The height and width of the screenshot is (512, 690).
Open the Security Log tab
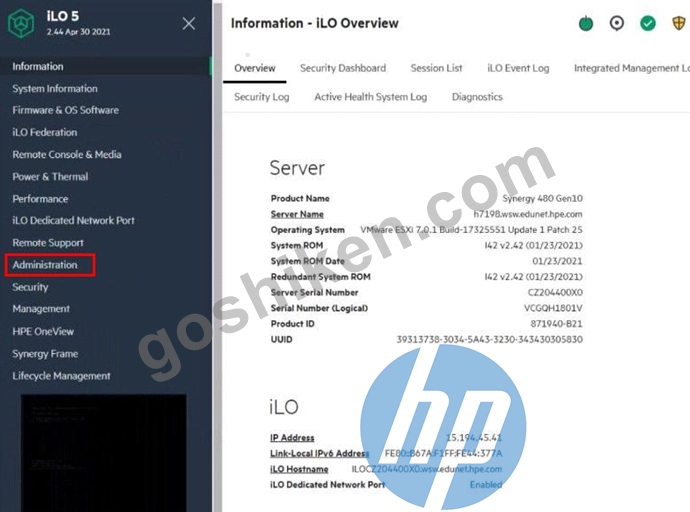pos(262,97)
